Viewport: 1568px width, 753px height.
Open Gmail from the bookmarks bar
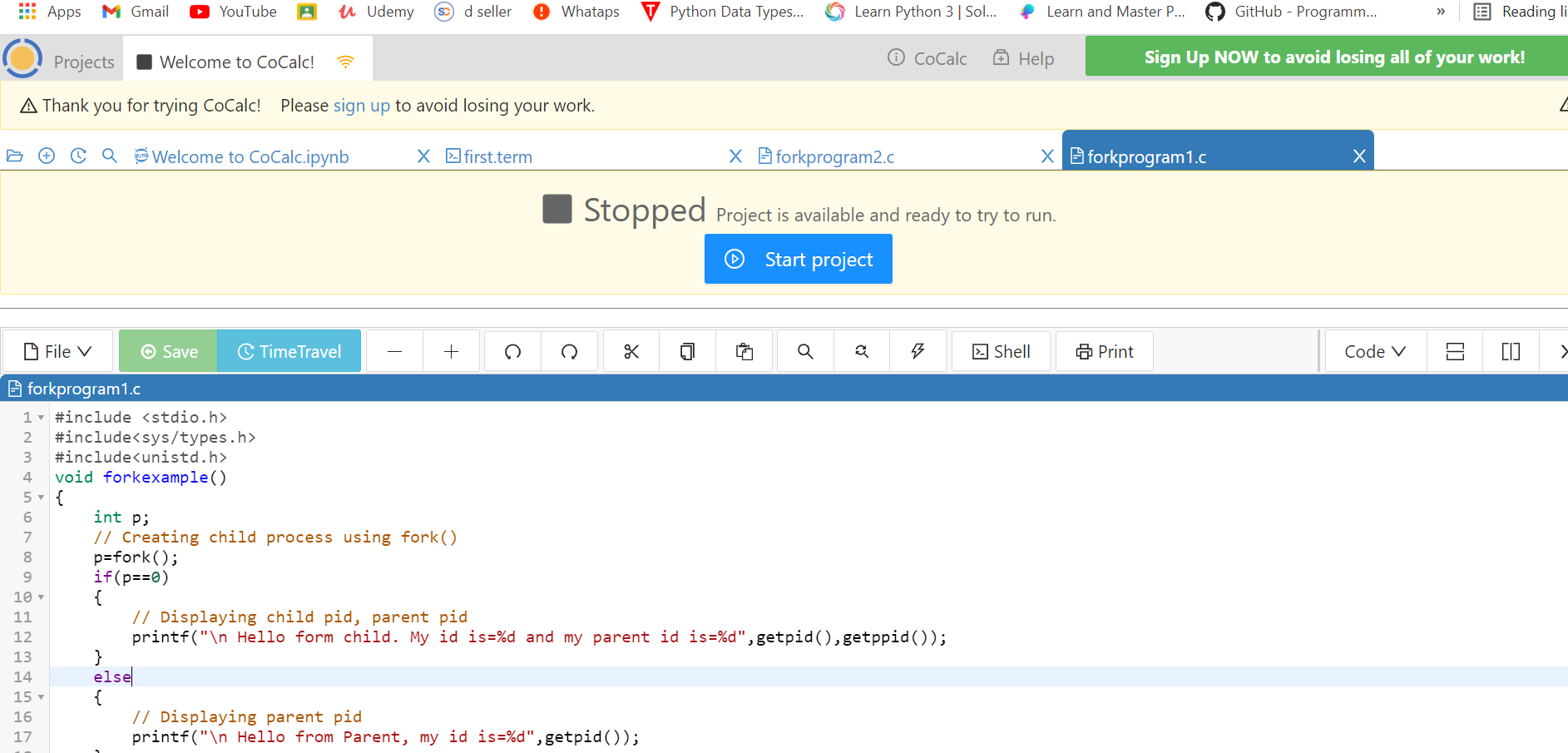pyautogui.click(x=135, y=12)
